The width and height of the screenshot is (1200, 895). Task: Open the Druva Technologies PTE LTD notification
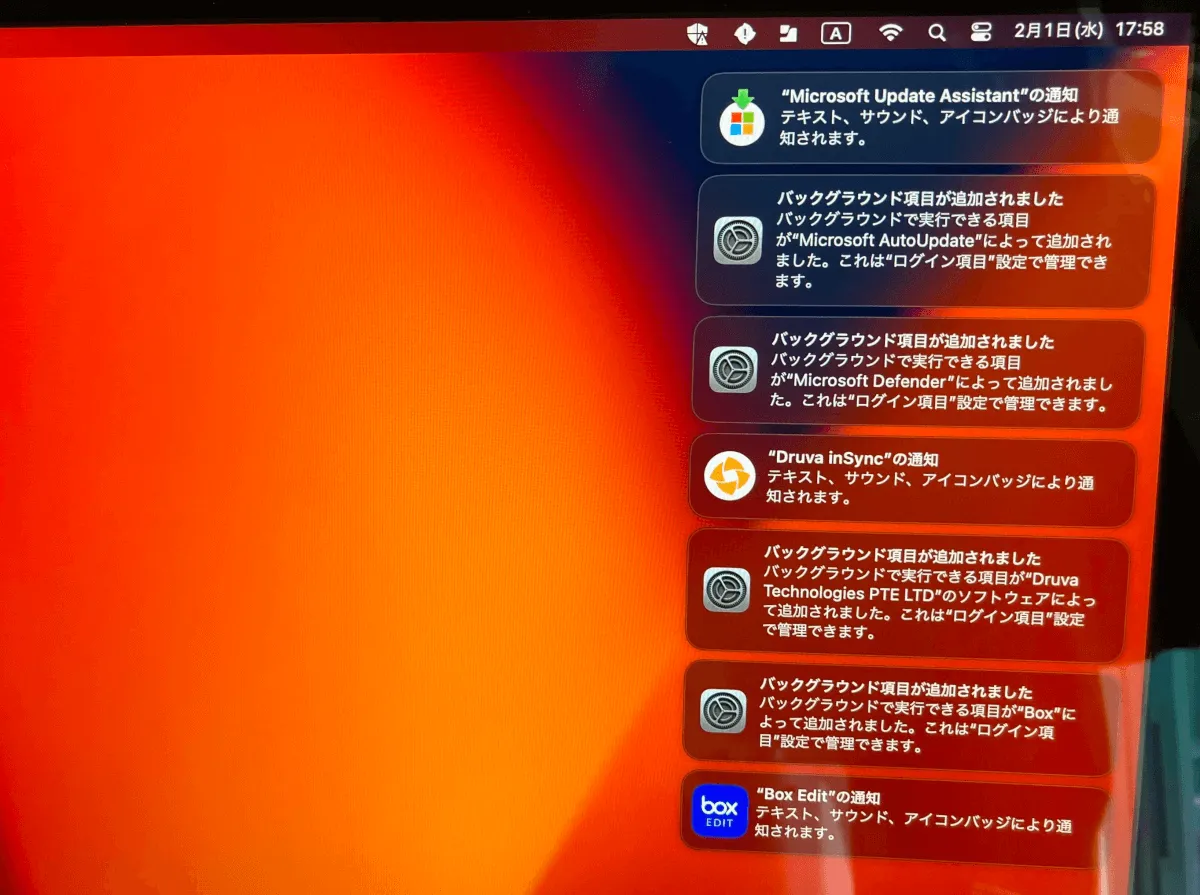coord(907,593)
